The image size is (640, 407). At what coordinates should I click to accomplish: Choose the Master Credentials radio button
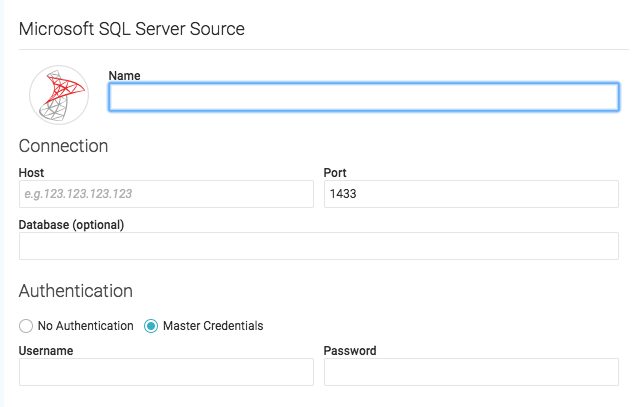coord(151,326)
